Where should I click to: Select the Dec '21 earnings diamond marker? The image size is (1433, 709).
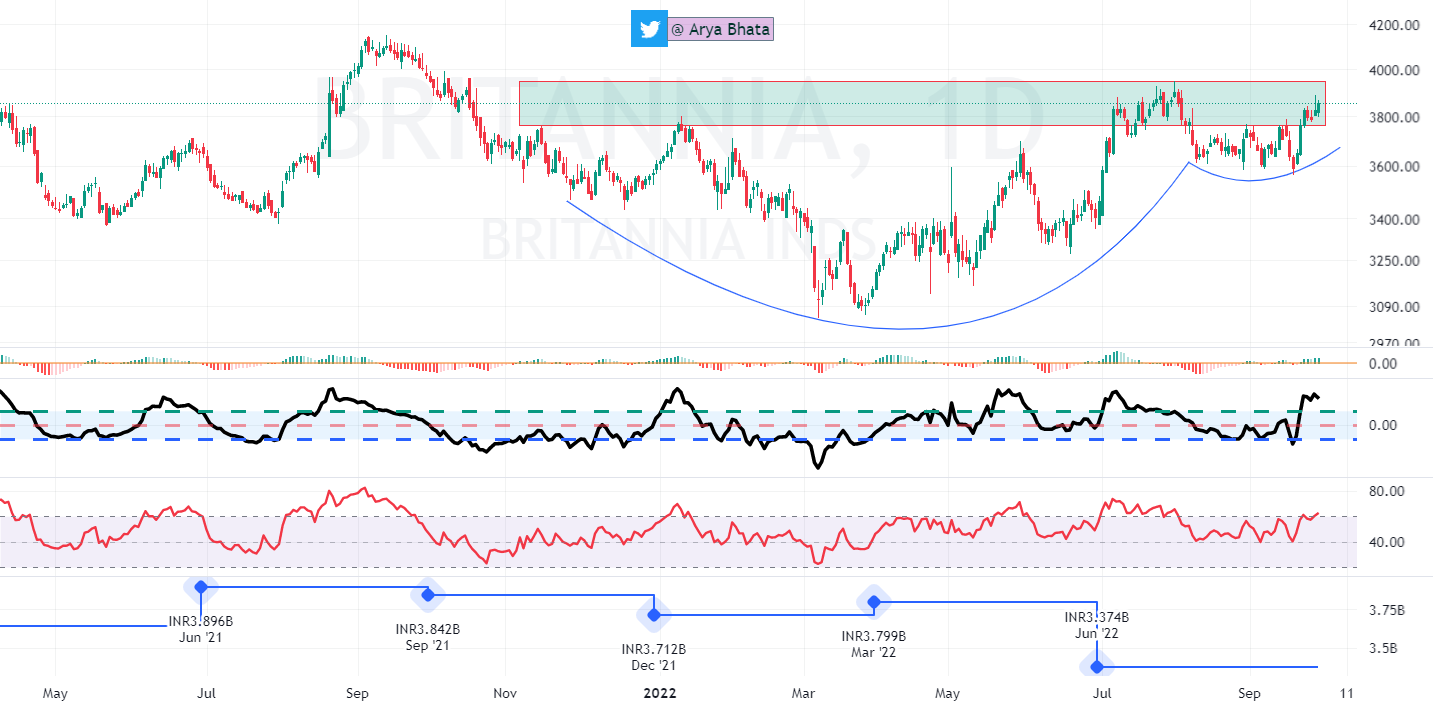tap(654, 615)
